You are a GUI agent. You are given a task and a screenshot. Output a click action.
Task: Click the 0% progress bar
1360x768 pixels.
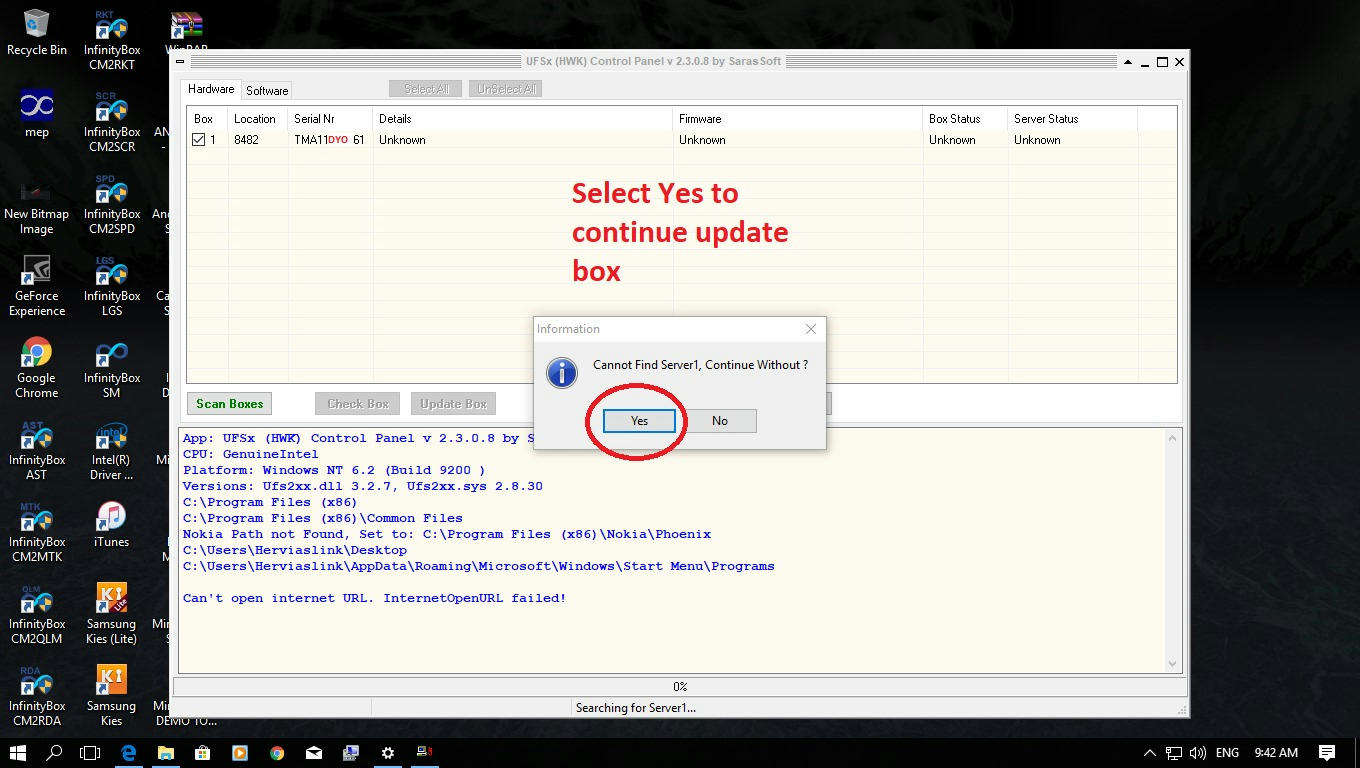pos(680,687)
